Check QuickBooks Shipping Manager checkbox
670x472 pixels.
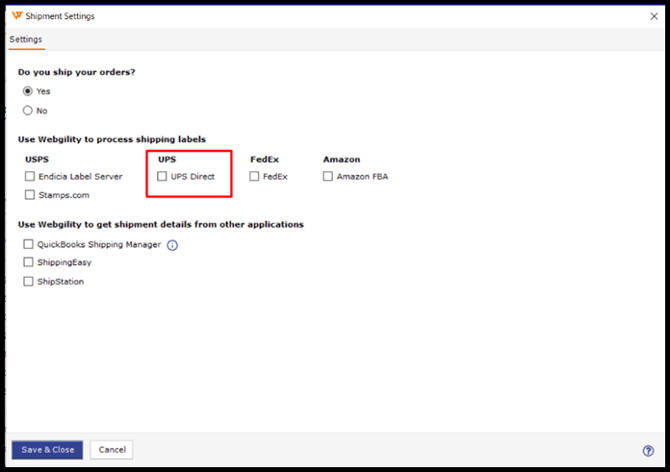28,244
